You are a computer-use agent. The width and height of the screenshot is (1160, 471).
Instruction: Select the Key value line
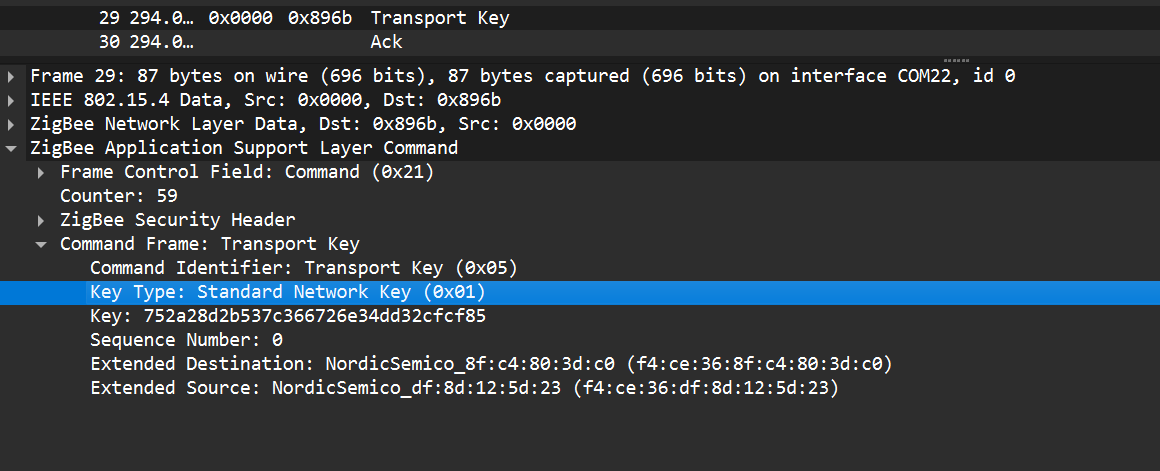287,316
